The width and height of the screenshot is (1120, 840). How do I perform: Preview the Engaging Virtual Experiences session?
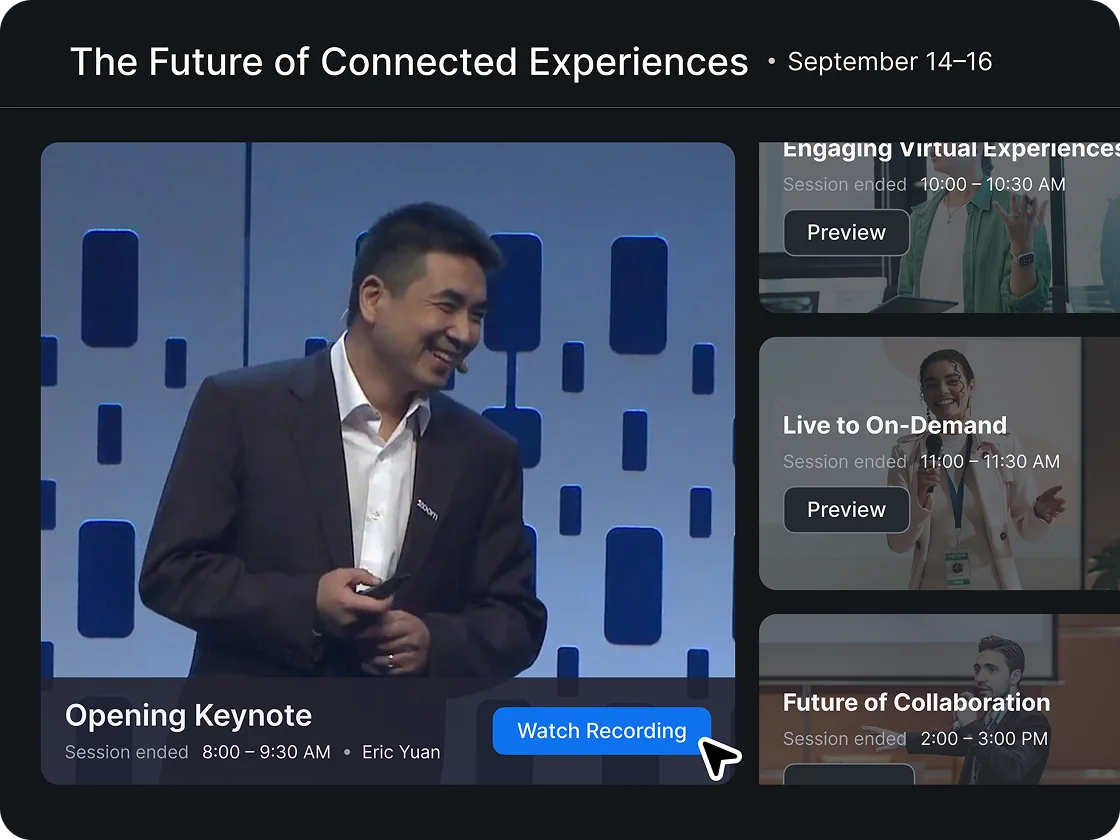[x=846, y=233]
